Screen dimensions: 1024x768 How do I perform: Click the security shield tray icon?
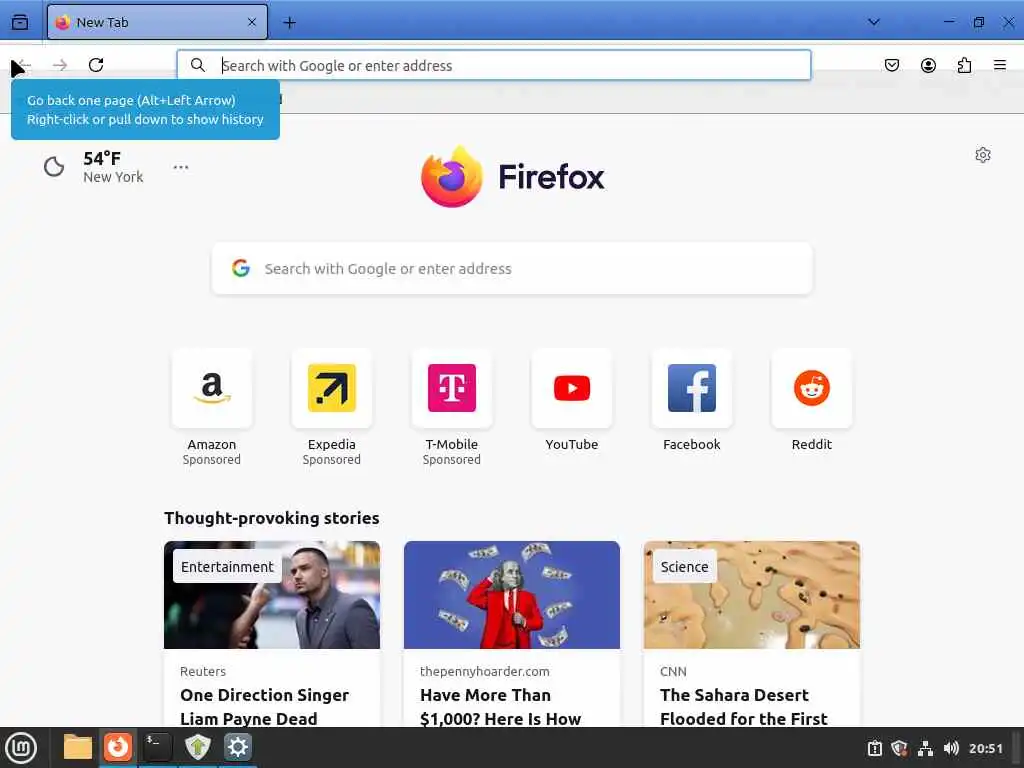pyautogui.click(x=899, y=748)
